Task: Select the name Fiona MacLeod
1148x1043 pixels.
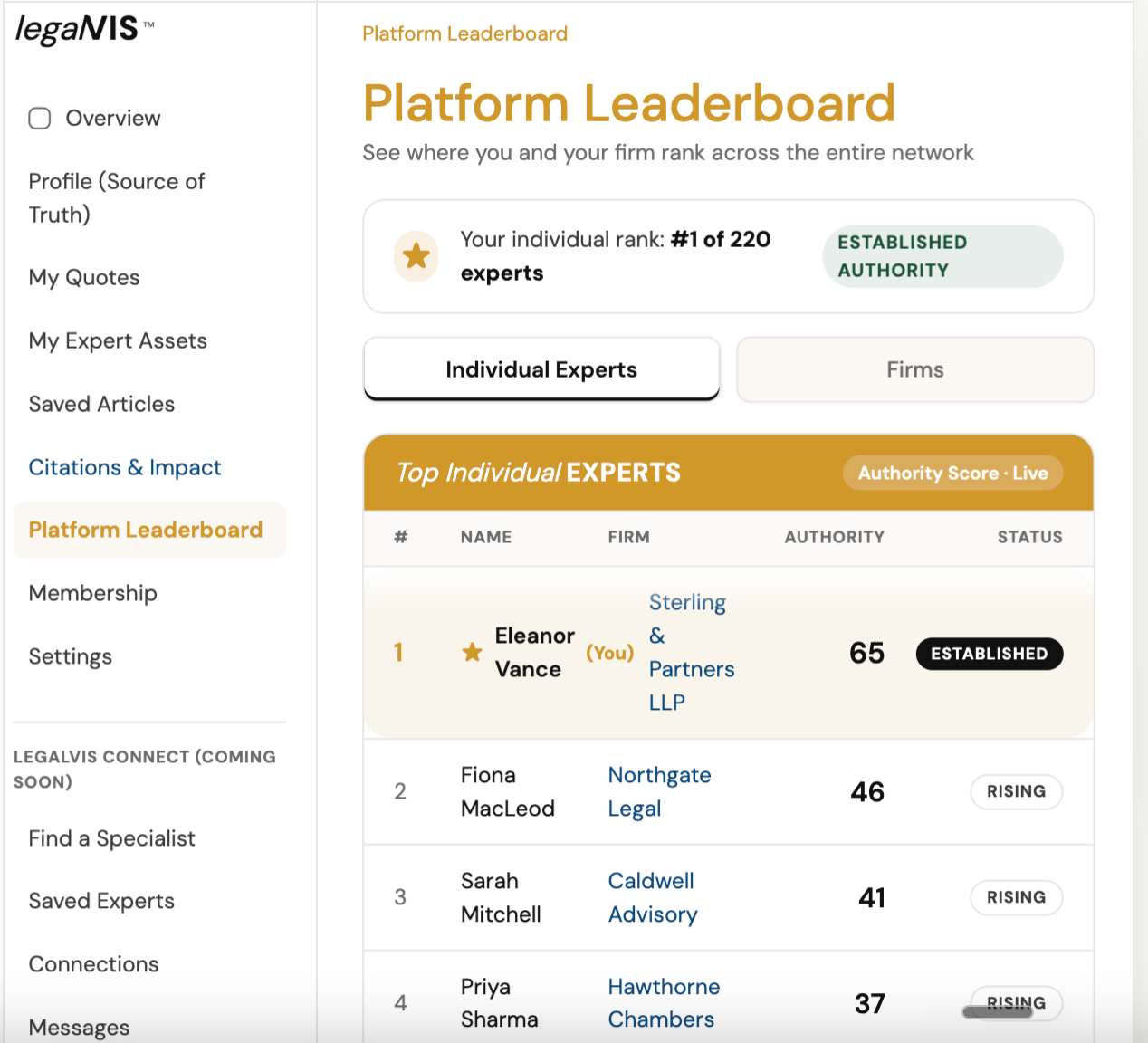Action: [x=507, y=791]
